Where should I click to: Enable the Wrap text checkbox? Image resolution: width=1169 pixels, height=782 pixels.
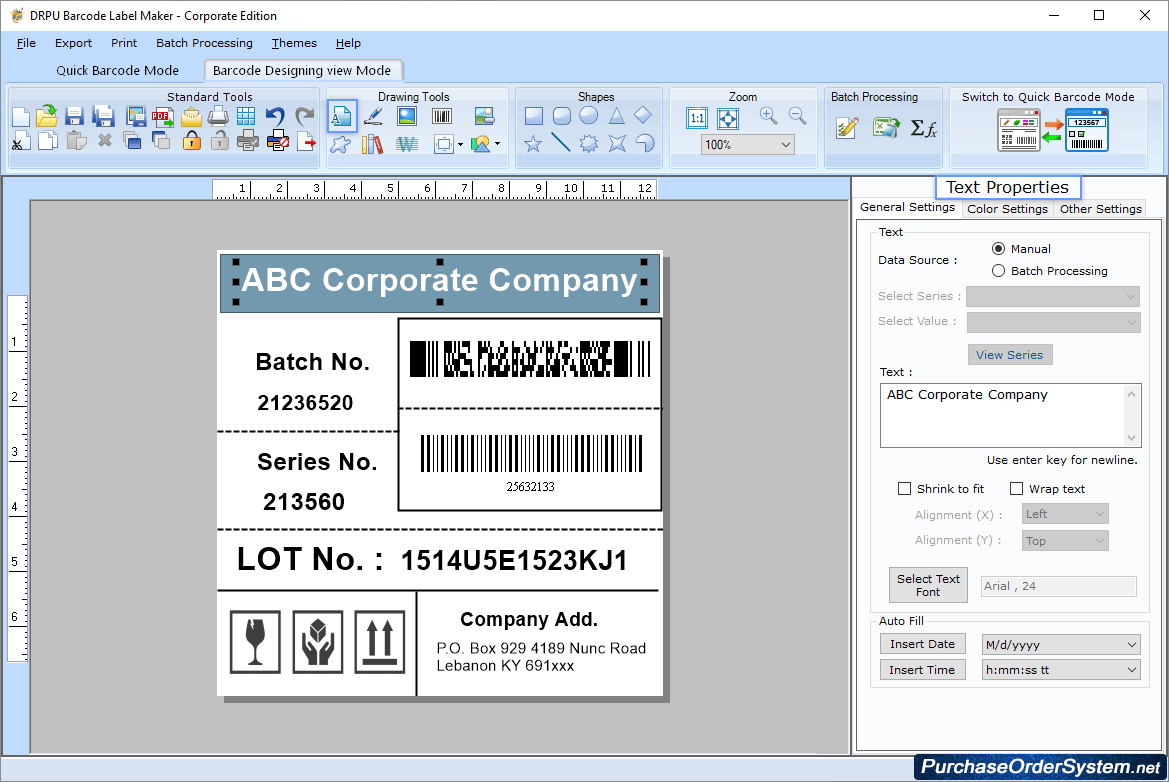point(1017,489)
